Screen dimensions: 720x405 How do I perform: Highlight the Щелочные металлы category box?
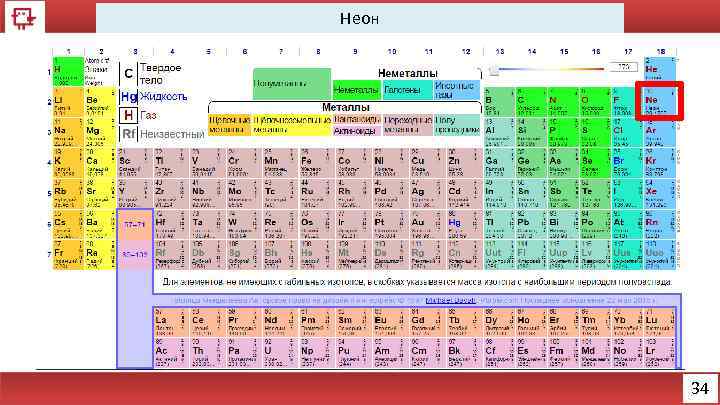(x=230, y=125)
